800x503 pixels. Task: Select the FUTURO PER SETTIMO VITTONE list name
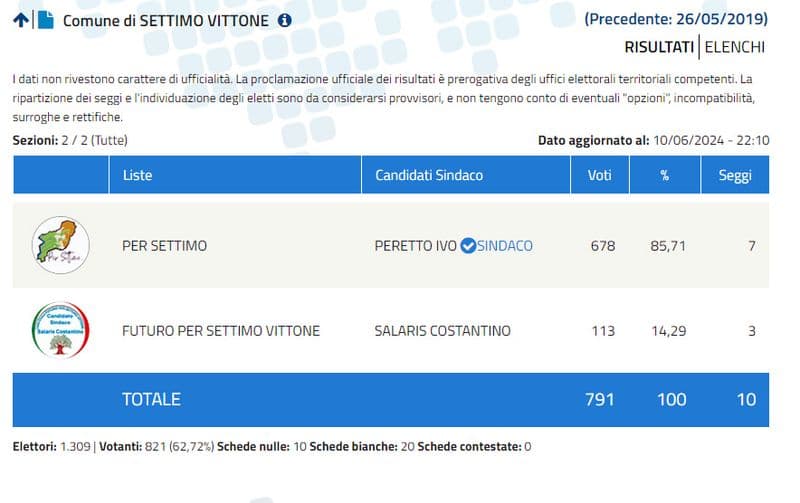221,331
